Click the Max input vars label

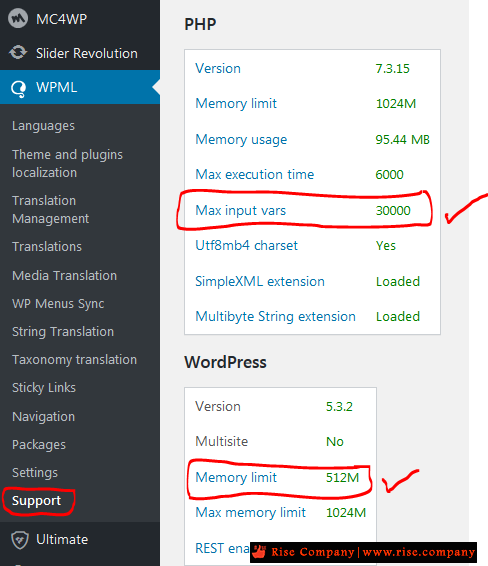pyautogui.click(x=240, y=210)
